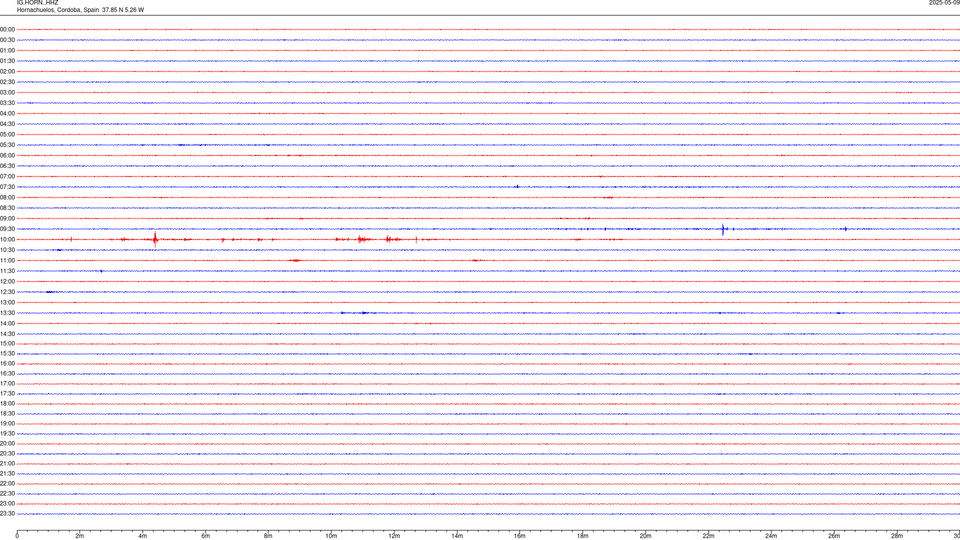Select the 22:00 time label

pyautogui.click(x=7, y=484)
